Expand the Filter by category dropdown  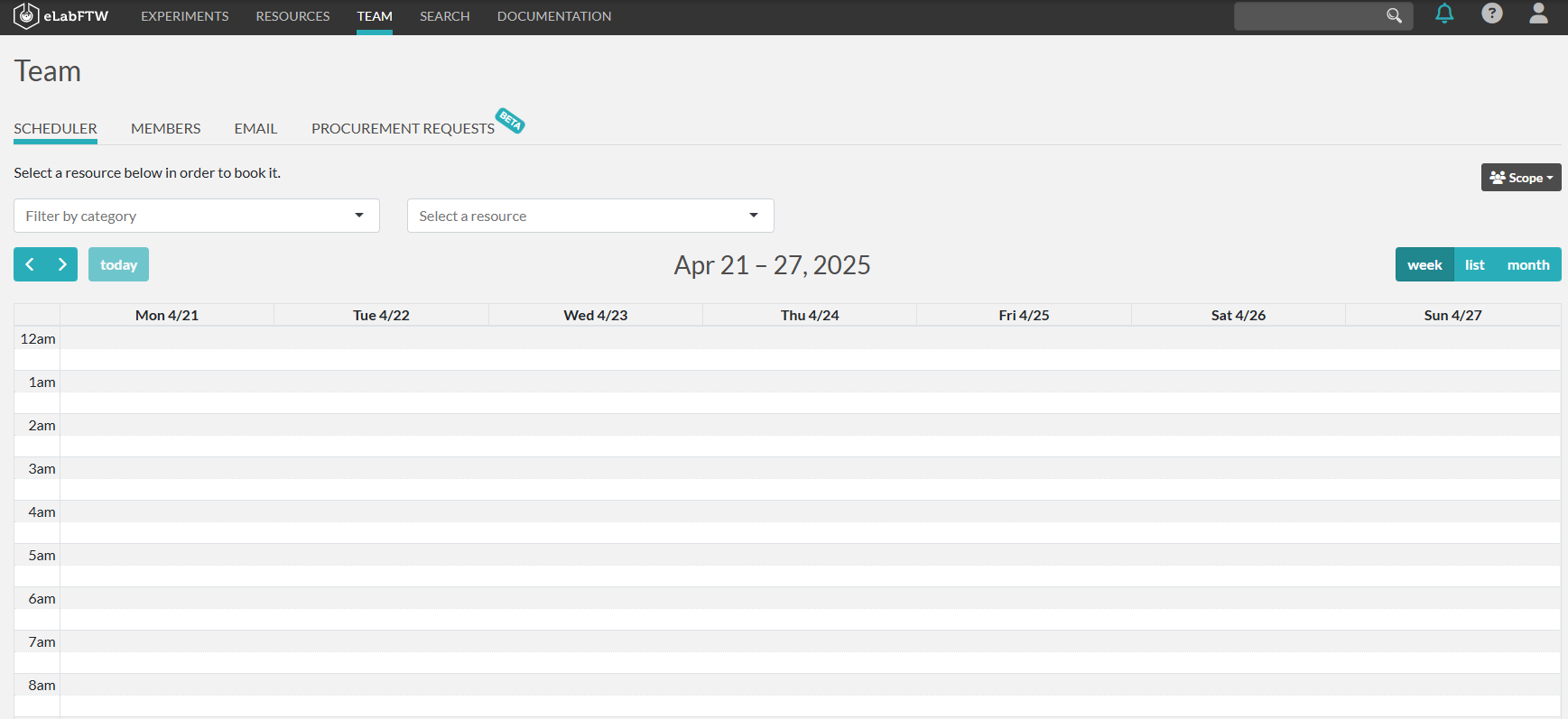point(196,216)
